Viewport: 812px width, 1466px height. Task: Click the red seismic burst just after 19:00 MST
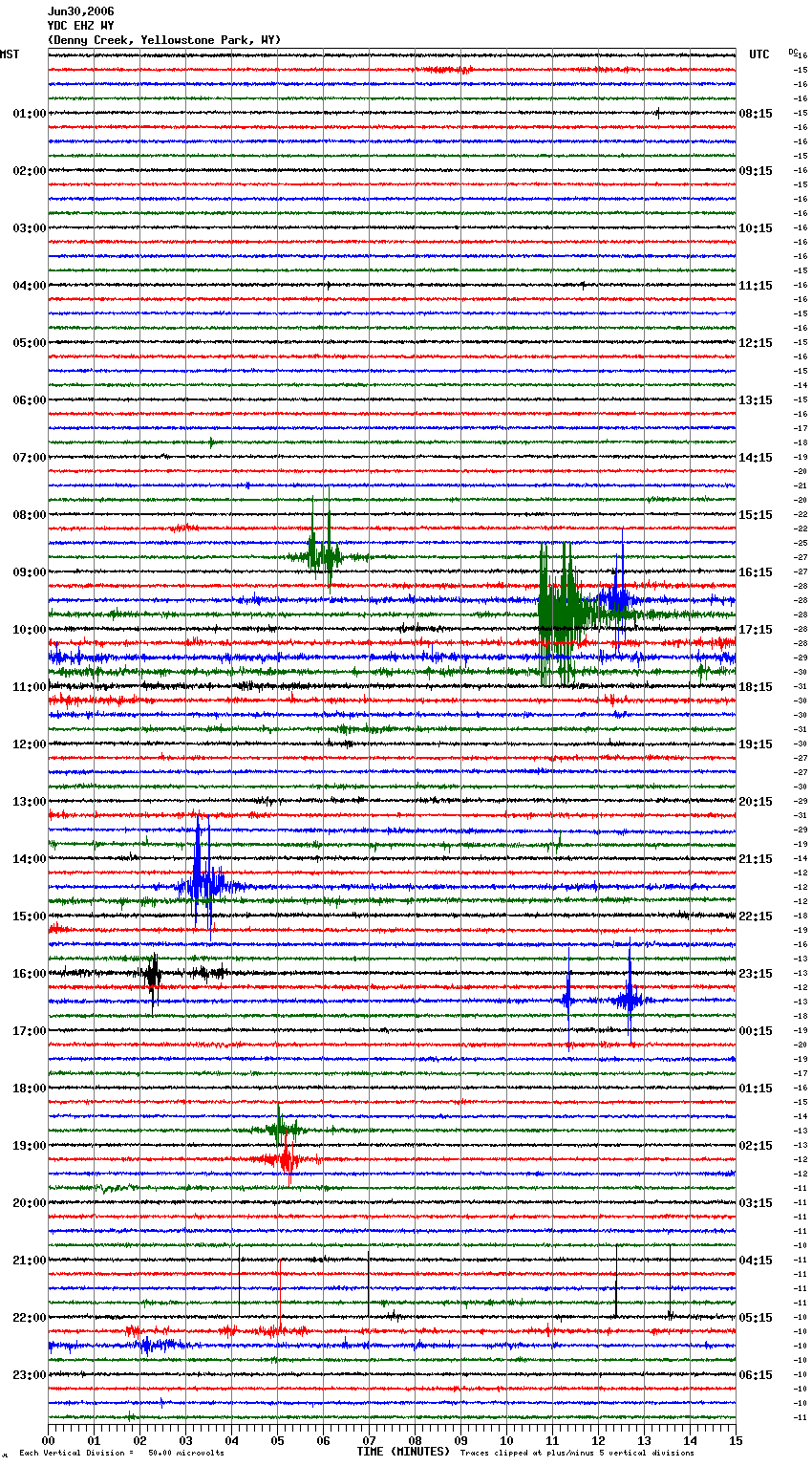(x=286, y=1160)
